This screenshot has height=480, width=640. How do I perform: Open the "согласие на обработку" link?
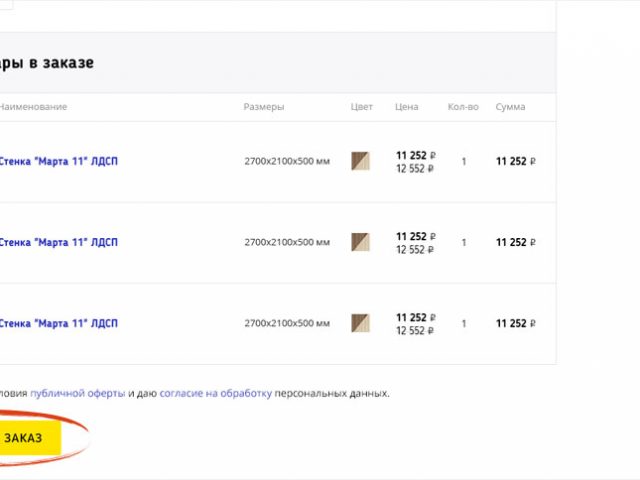pyautogui.click(x=215, y=393)
